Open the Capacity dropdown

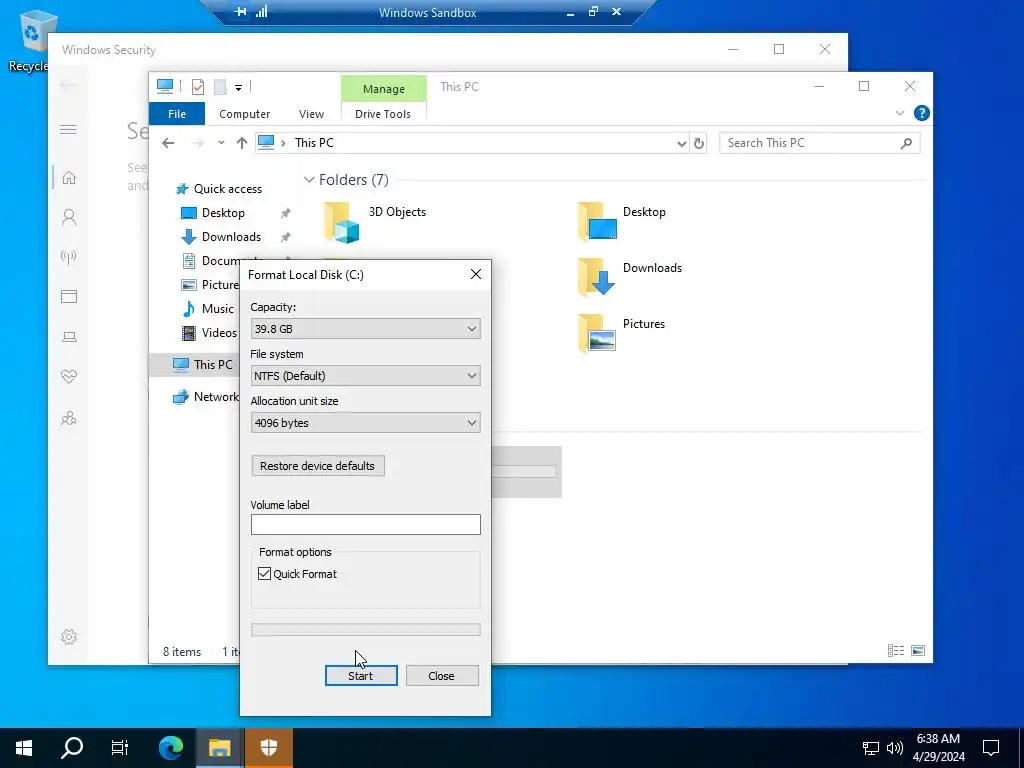366,328
